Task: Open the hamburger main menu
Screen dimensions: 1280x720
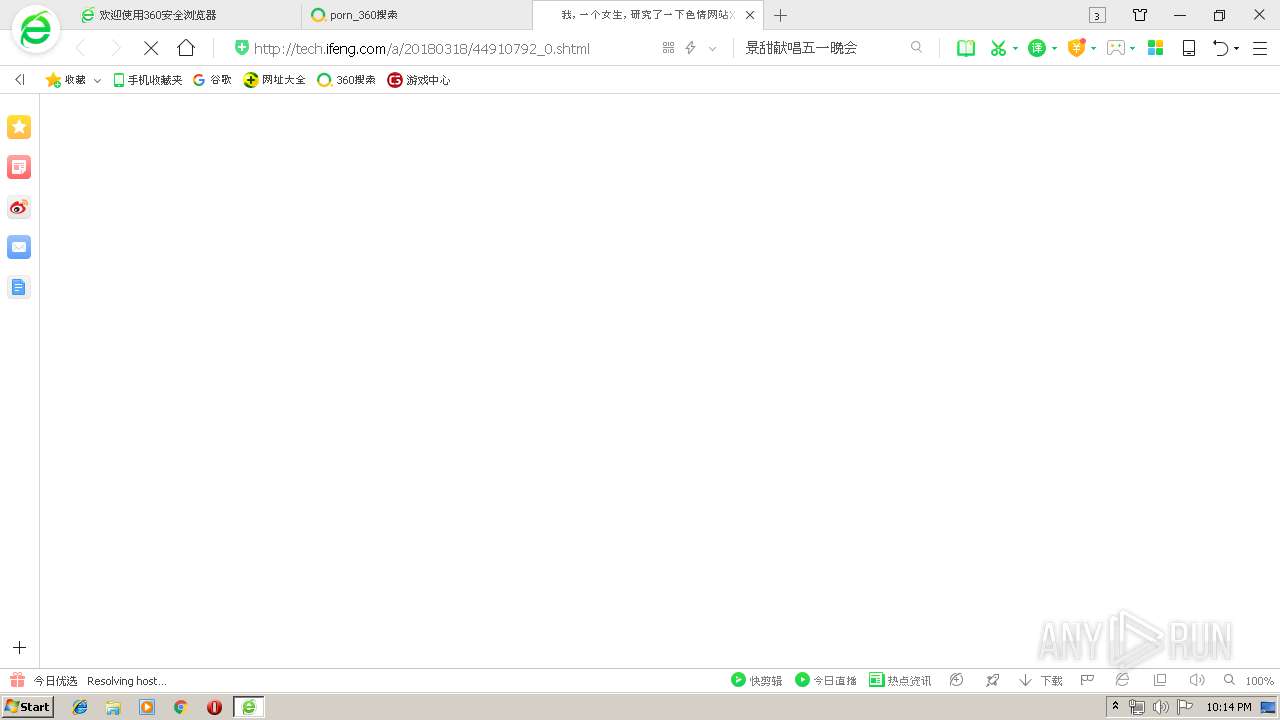Action: [1260, 48]
